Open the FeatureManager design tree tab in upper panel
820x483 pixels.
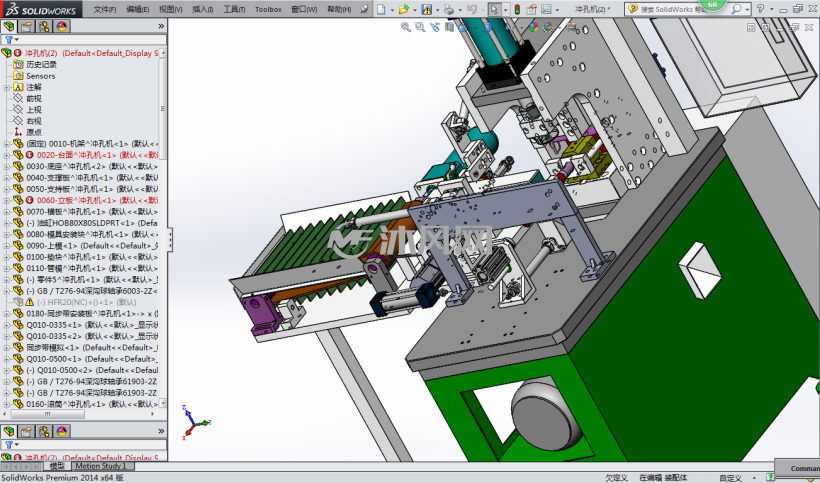coord(9,26)
